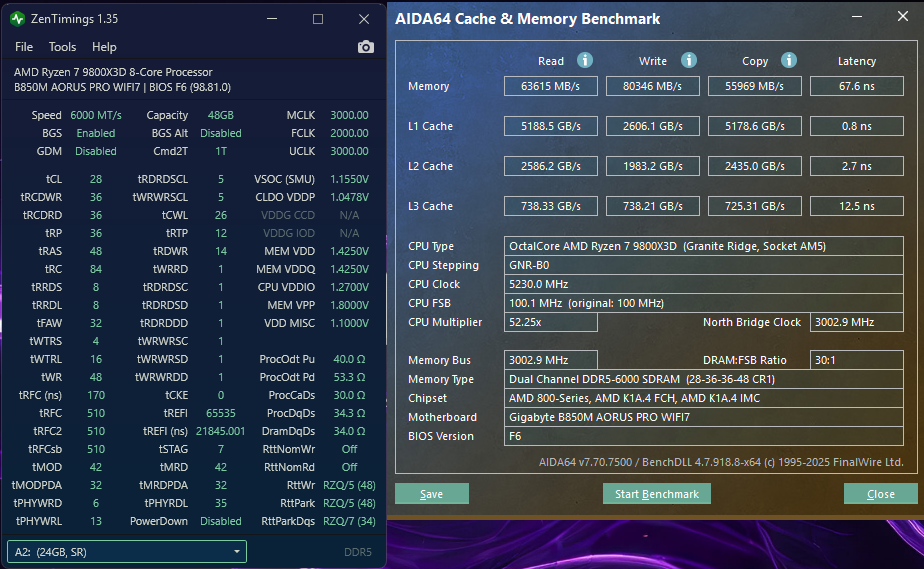Minimize the AIDA64 benchmark window
The height and width of the screenshot is (569, 924).
pos(857,17)
